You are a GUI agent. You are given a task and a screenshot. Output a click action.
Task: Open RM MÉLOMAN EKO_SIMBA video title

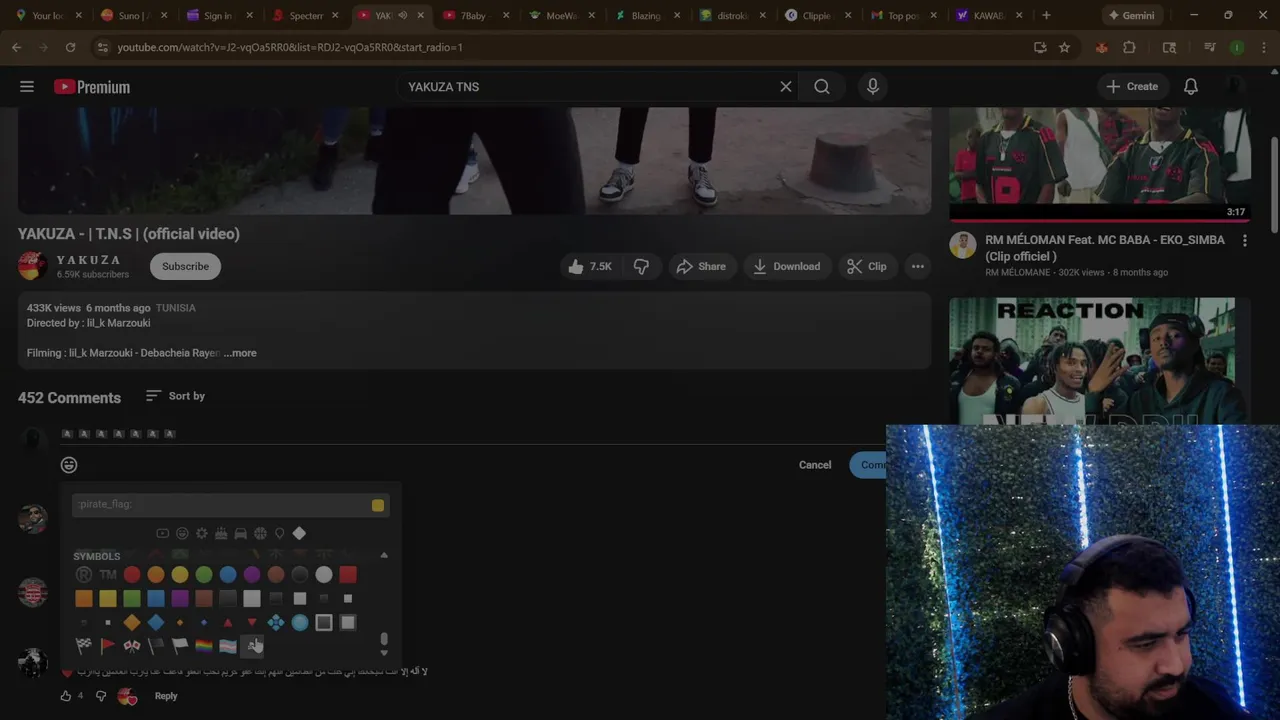[1105, 248]
